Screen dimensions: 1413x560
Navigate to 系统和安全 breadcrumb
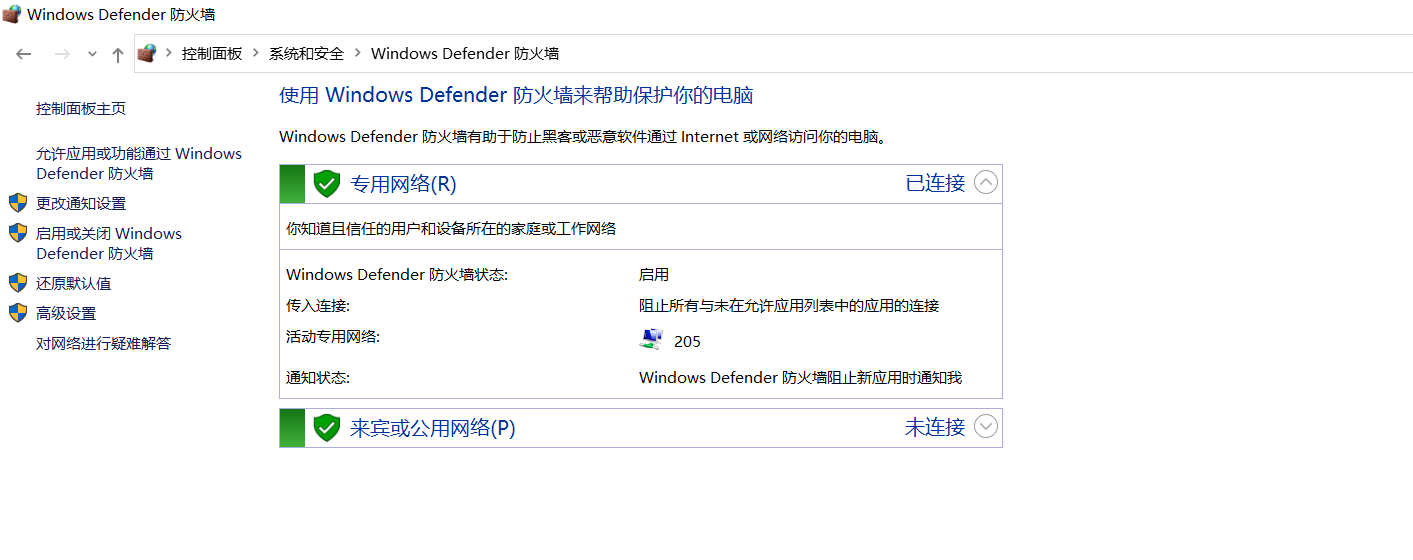306,54
